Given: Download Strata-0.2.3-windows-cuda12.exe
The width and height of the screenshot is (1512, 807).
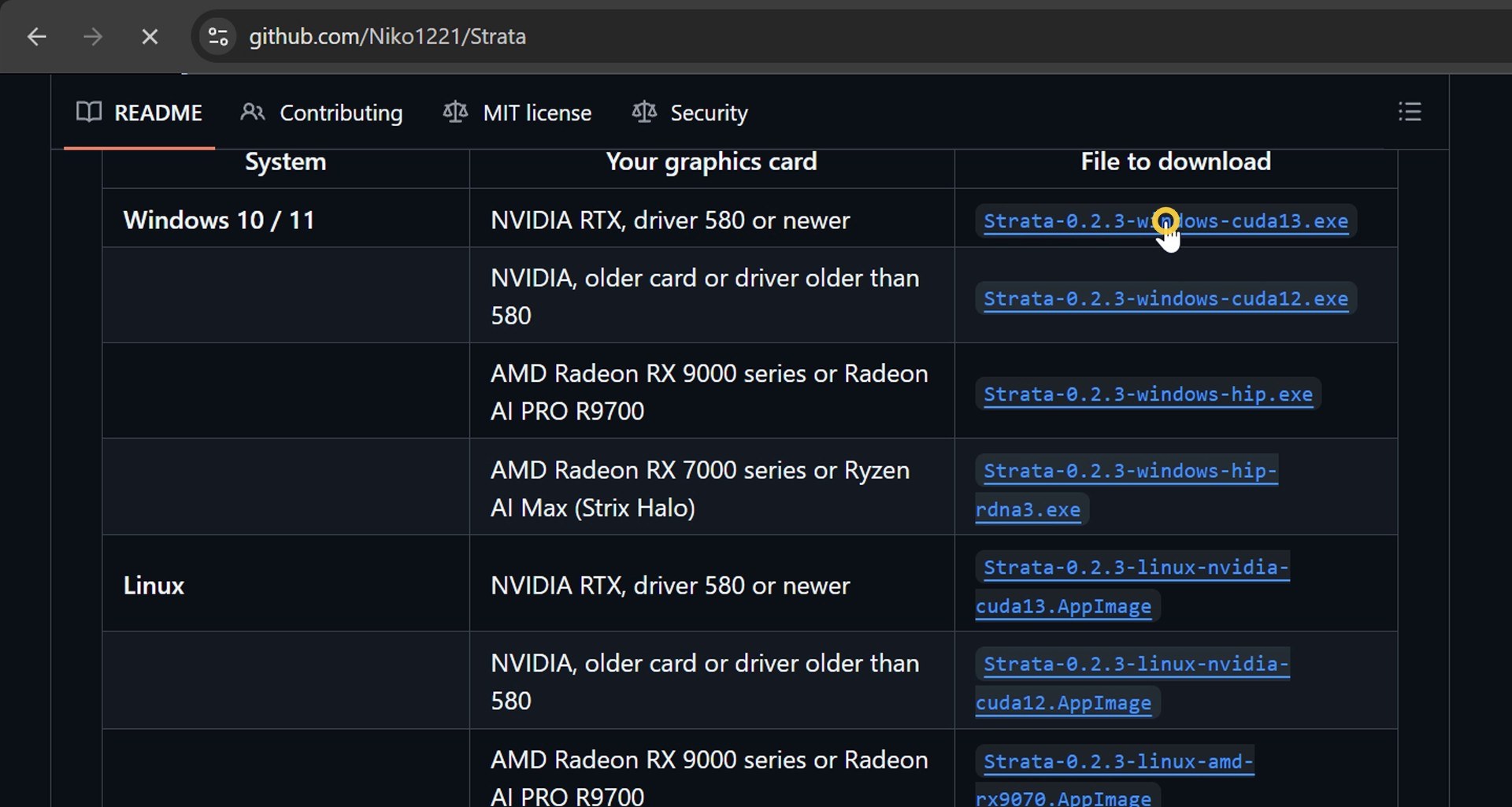Looking at the screenshot, I should coord(1165,299).
